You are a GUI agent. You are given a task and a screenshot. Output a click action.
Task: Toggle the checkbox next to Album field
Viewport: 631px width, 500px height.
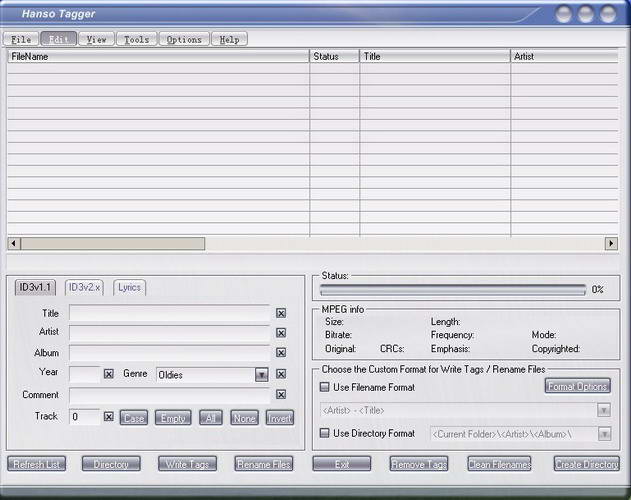point(281,353)
